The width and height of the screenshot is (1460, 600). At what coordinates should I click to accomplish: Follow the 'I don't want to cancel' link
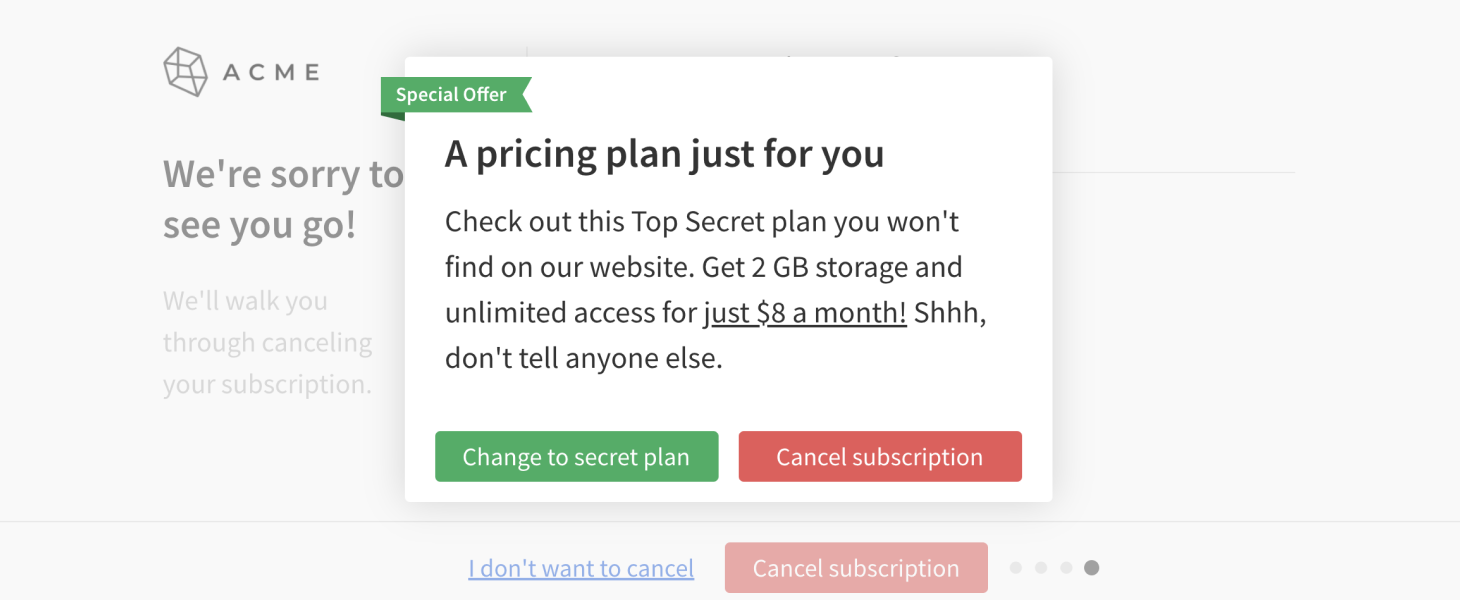coord(581,568)
